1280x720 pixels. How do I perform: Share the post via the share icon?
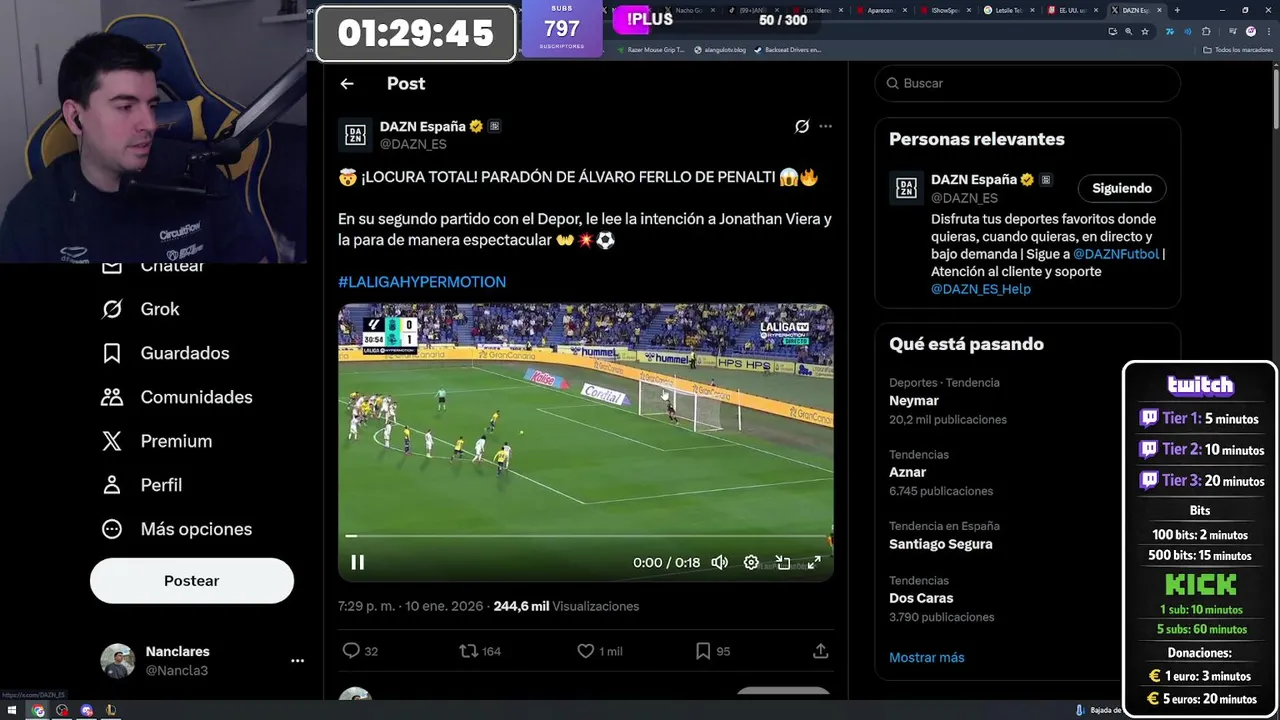821,651
